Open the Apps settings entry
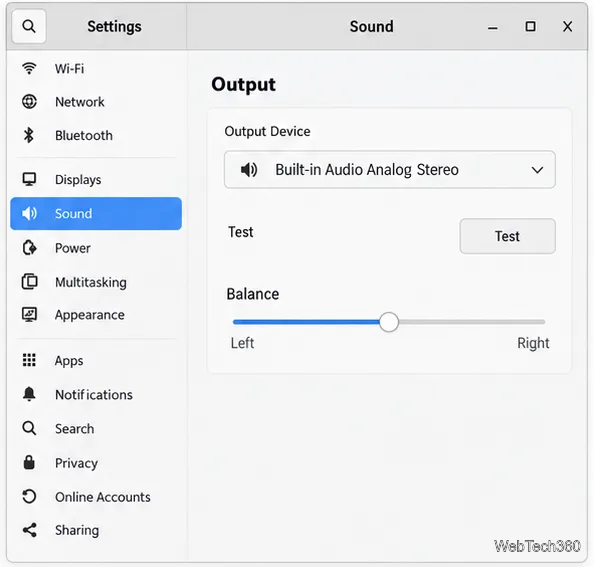The height and width of the screenshot is (567, 594). (96, 360)
